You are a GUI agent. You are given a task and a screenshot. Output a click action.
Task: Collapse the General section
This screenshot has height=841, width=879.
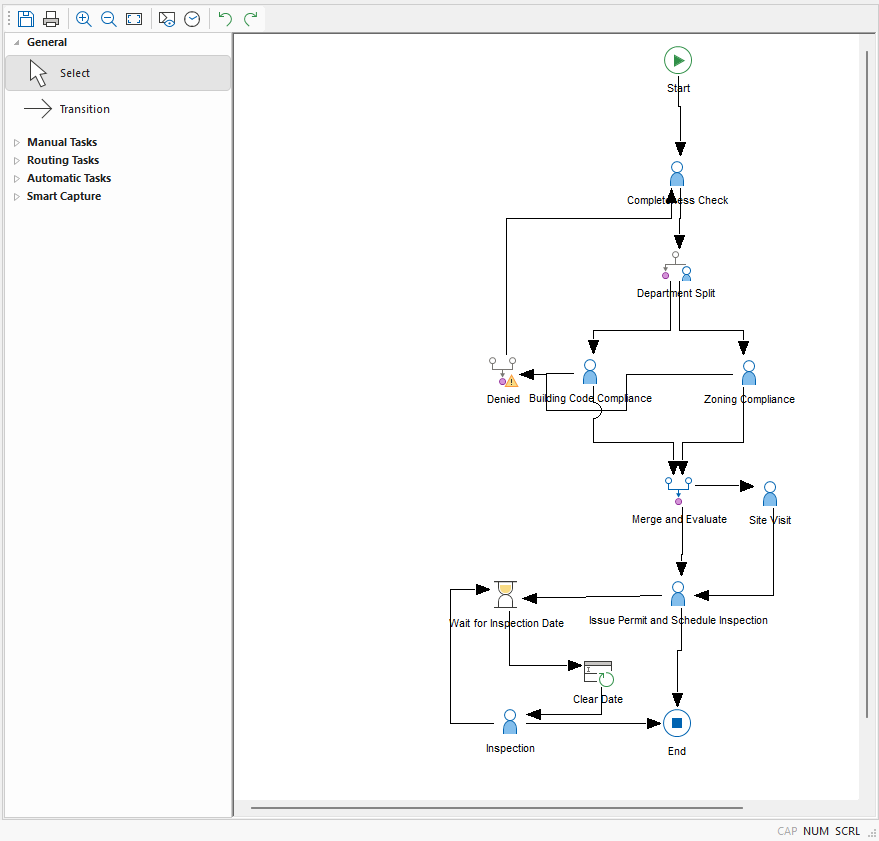point(16,43)
